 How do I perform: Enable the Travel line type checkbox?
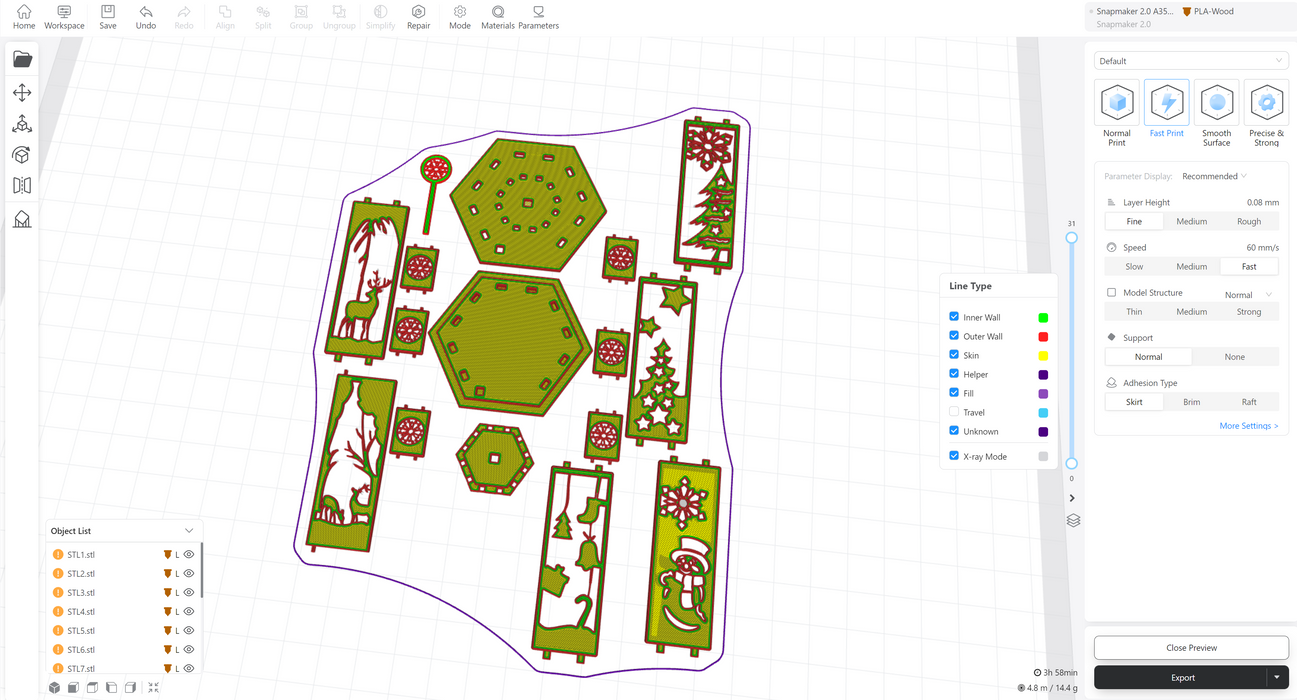954,412
